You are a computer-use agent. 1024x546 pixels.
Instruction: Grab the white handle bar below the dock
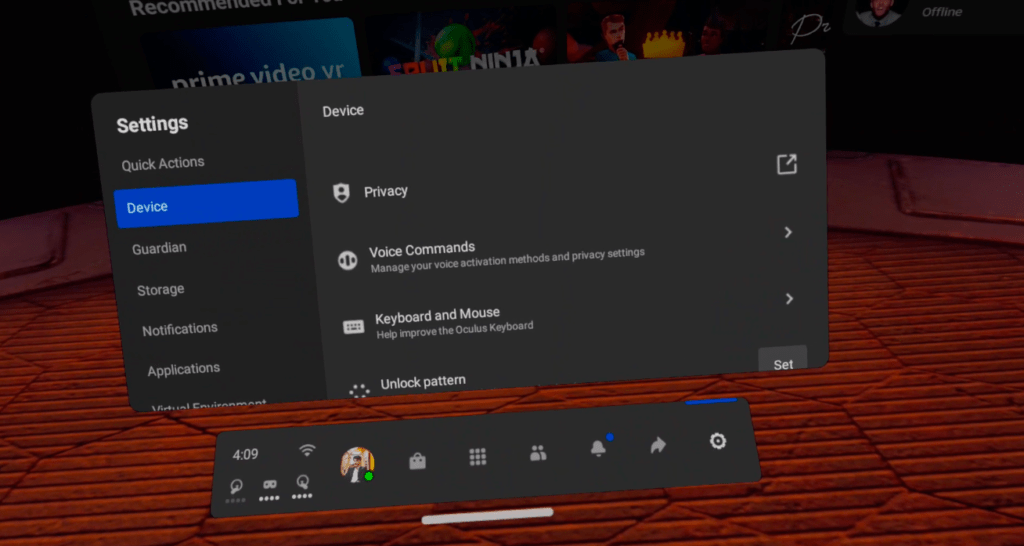pos(487,516)
